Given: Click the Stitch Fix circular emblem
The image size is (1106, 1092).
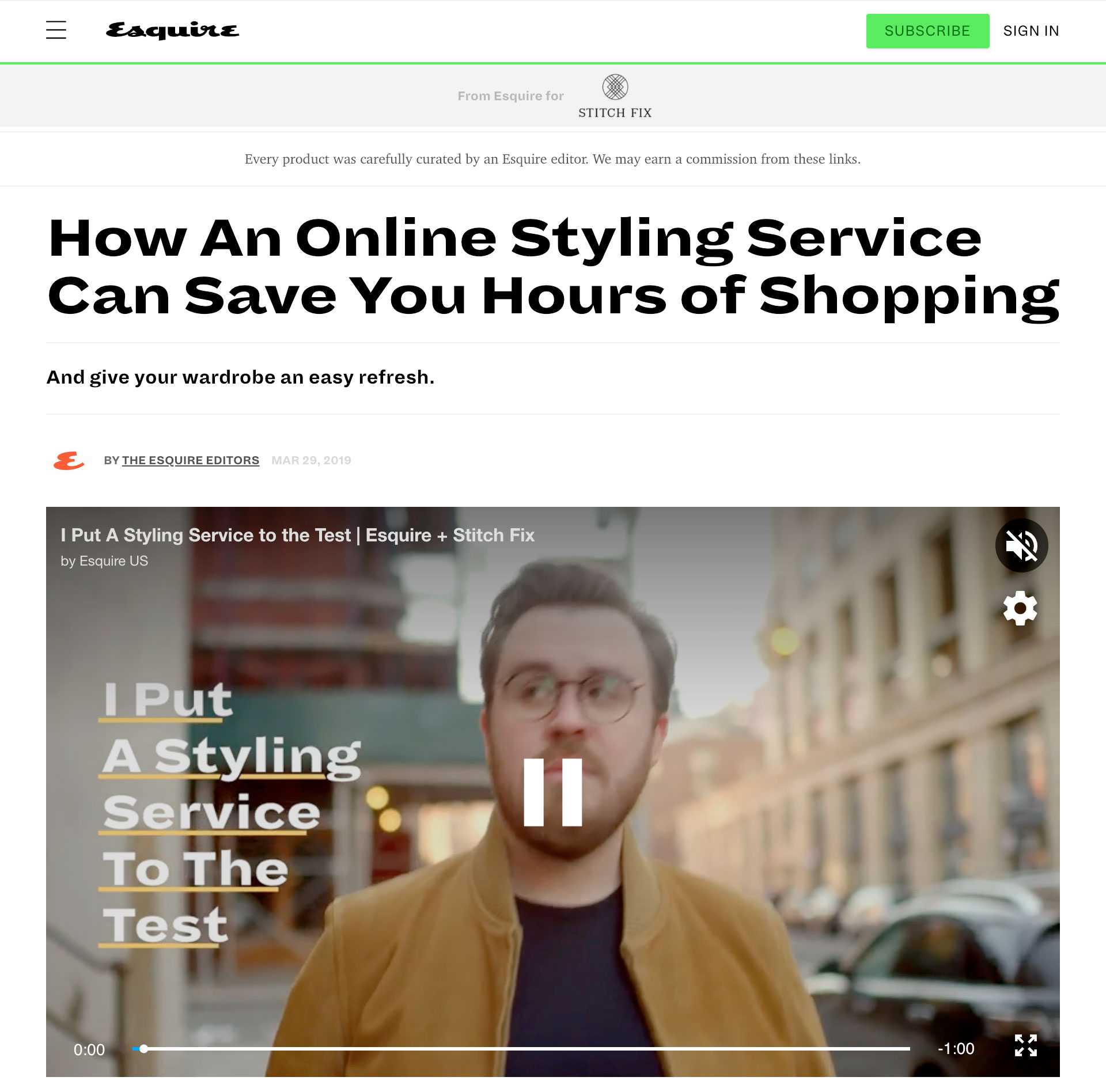Looking at the screenshot, I should tap(615, 87).
